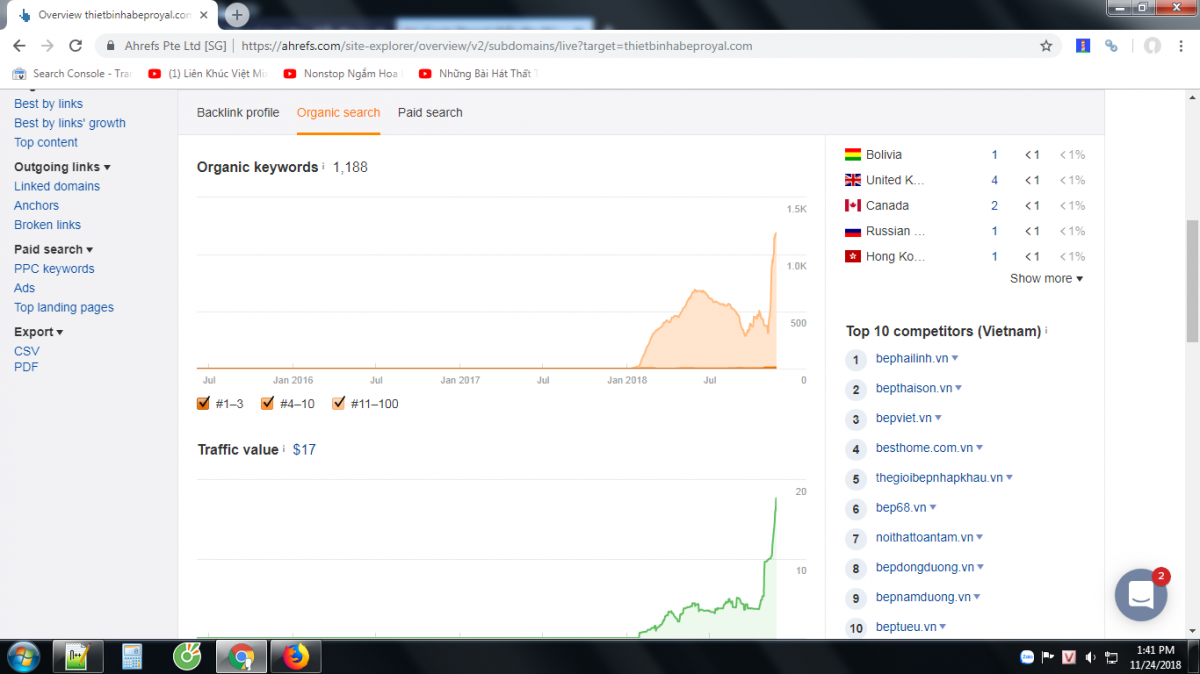Click the info icon beside Organic keywords
The width and height of the screenshot is (1200, 674).
point(324,167)
